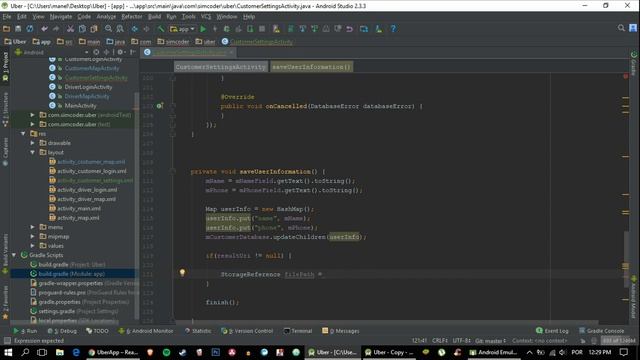Click the Copy toolbar icon
Viewport: 640px width, 360px height.
(82, 29)
